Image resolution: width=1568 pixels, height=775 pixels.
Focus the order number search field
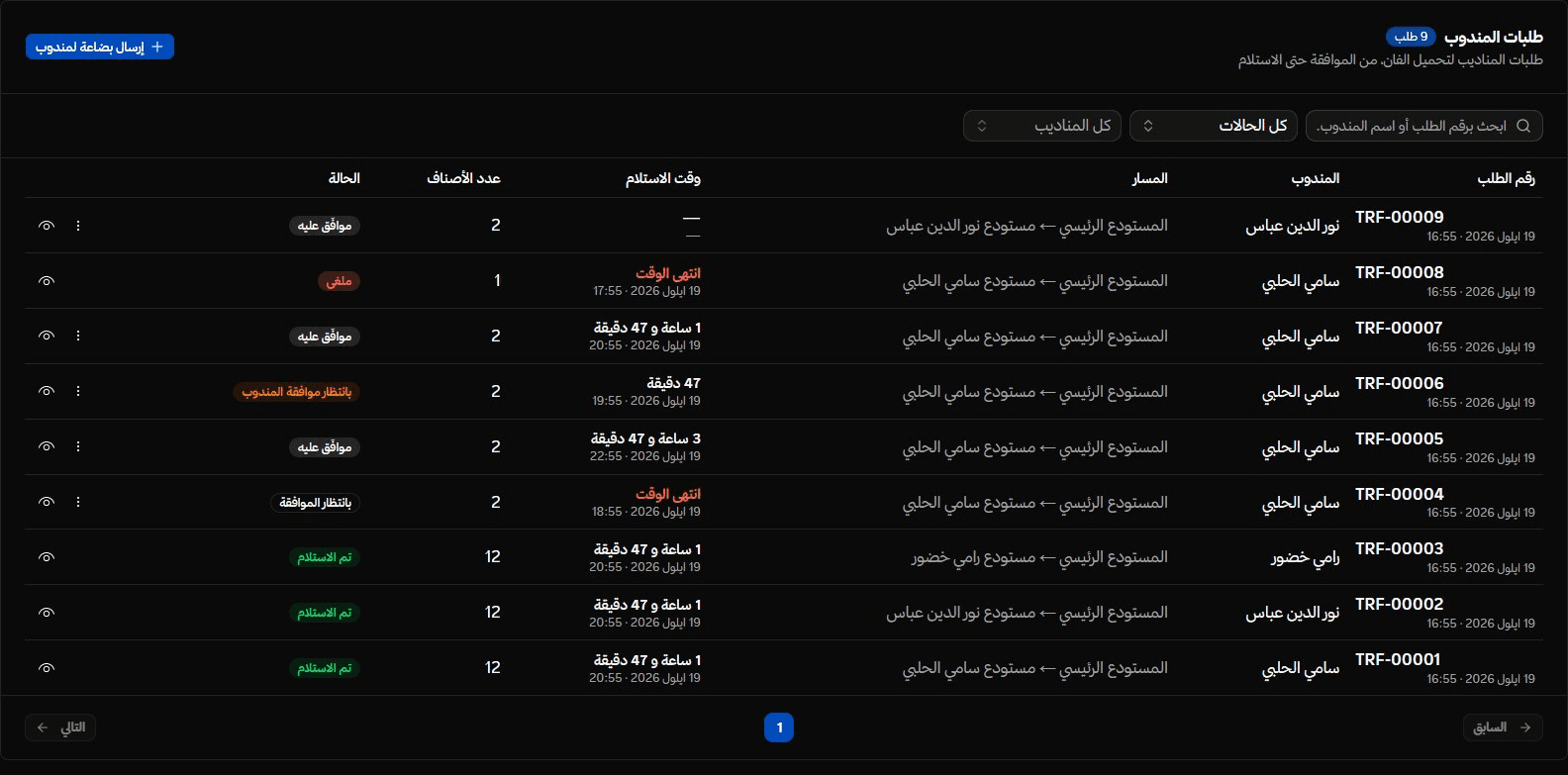coord(1423,126)
